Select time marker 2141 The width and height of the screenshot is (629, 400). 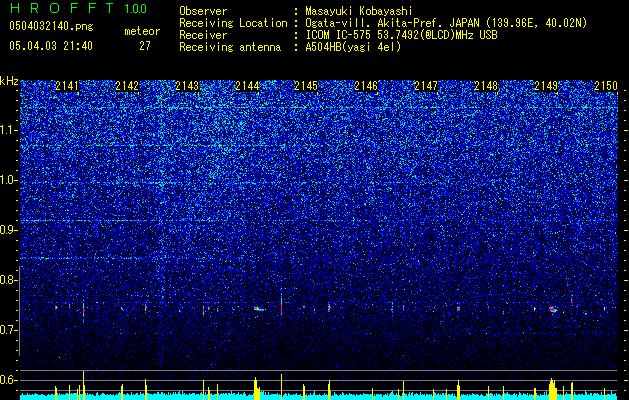pos(67,86)
